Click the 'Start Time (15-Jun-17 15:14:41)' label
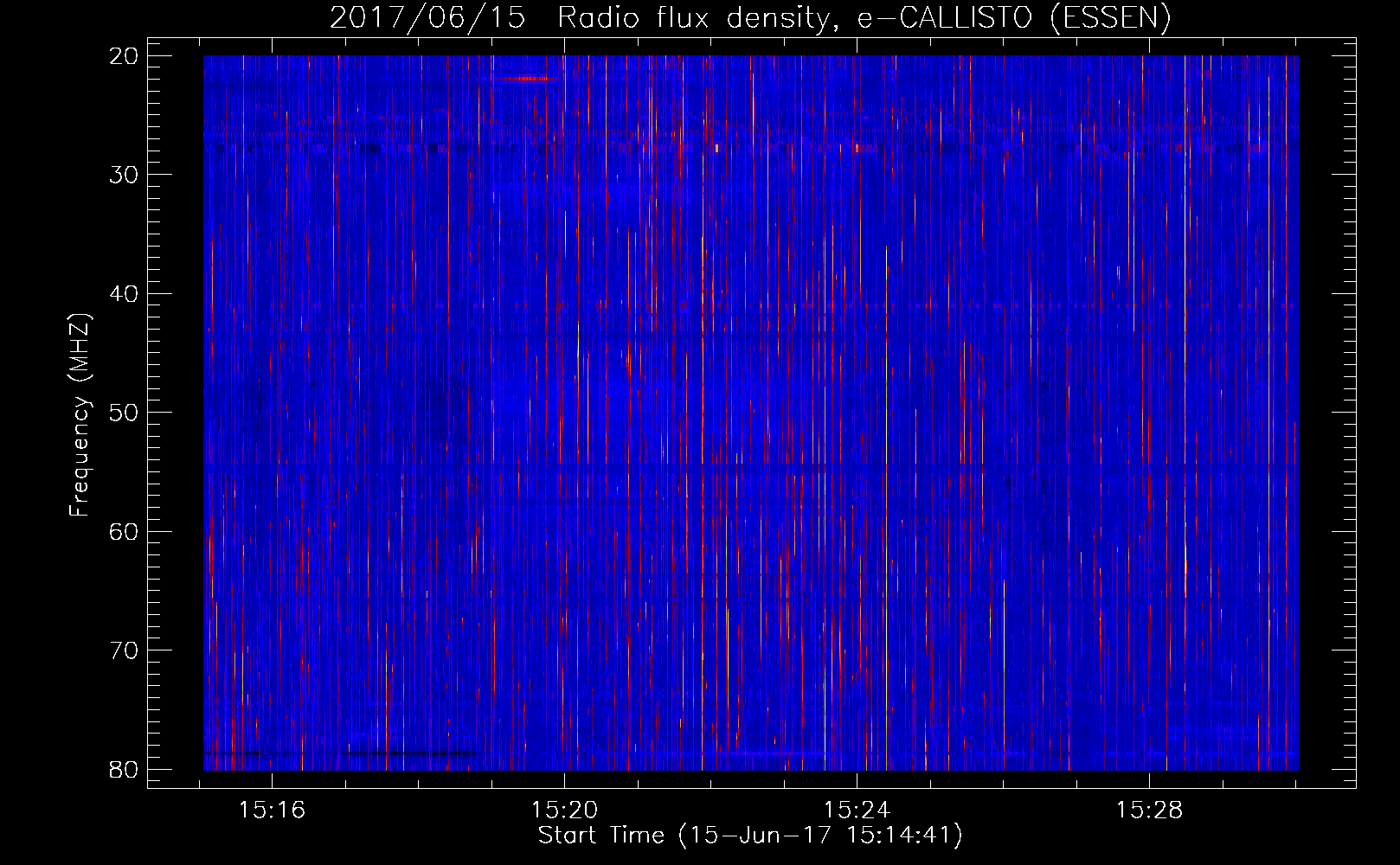This screenshot has width=1400, height=865. (x=750, y=836)
